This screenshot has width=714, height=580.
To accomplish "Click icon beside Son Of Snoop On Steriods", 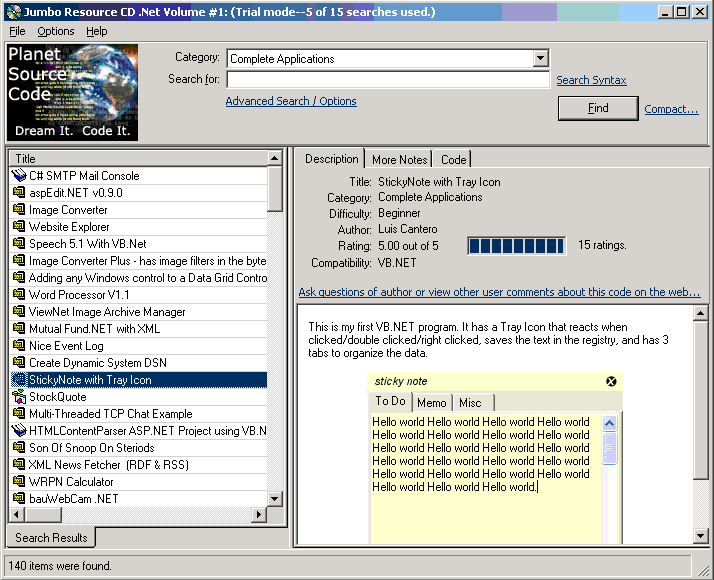I will point(19,447).
